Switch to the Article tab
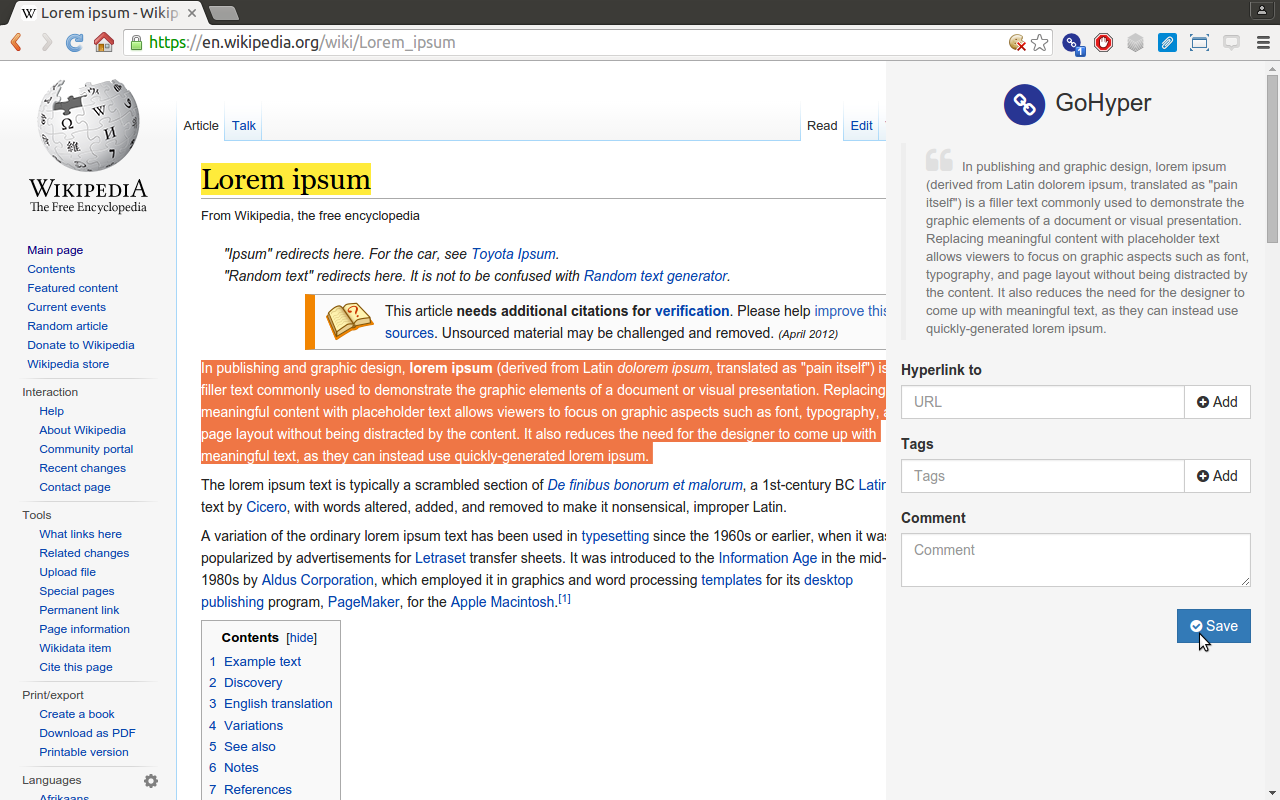This screenshot has width=1280, height=800. [201, 125]
